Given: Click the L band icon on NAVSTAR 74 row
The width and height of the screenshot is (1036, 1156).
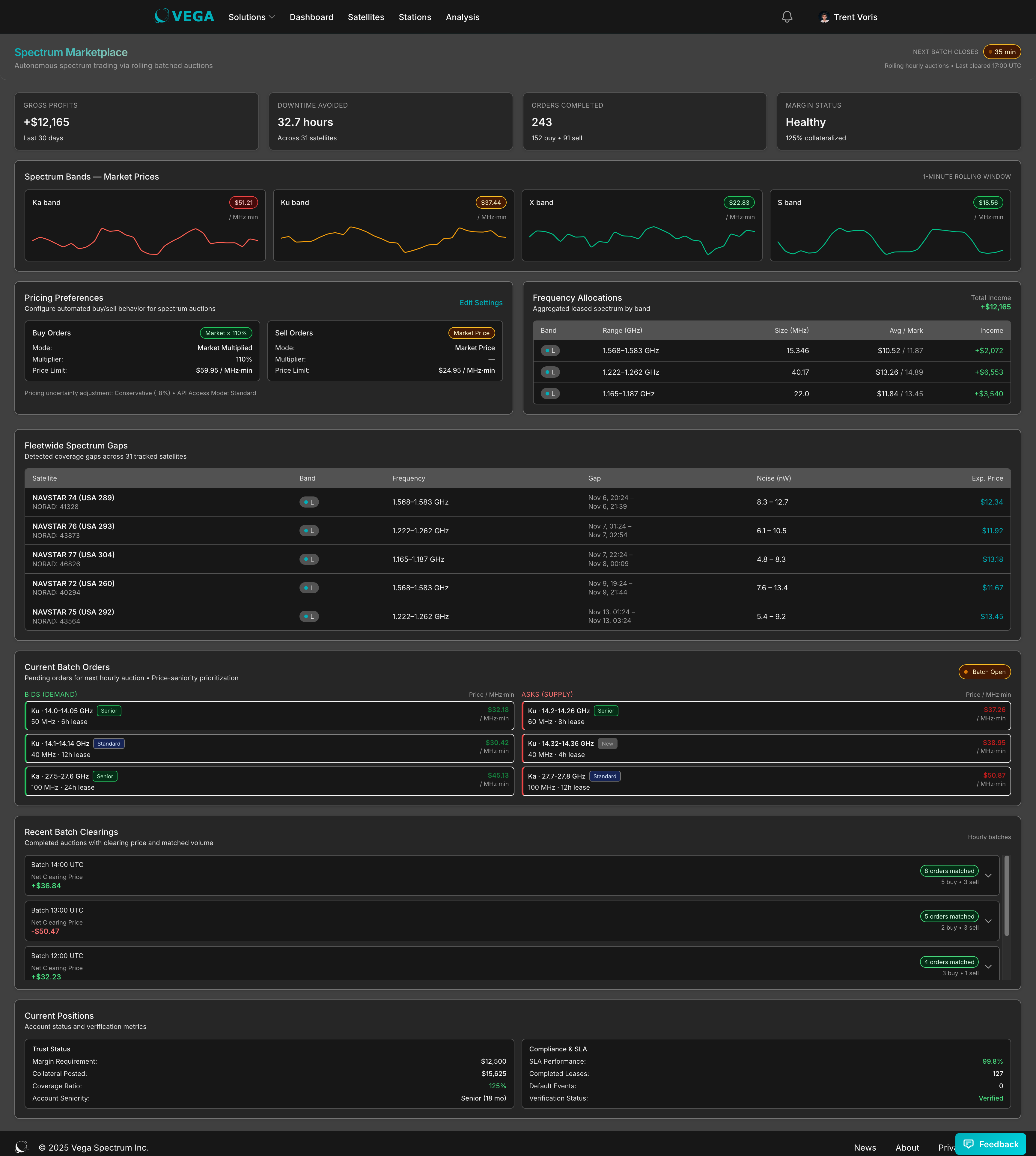Looking at the screenshot, I should 309,502.
